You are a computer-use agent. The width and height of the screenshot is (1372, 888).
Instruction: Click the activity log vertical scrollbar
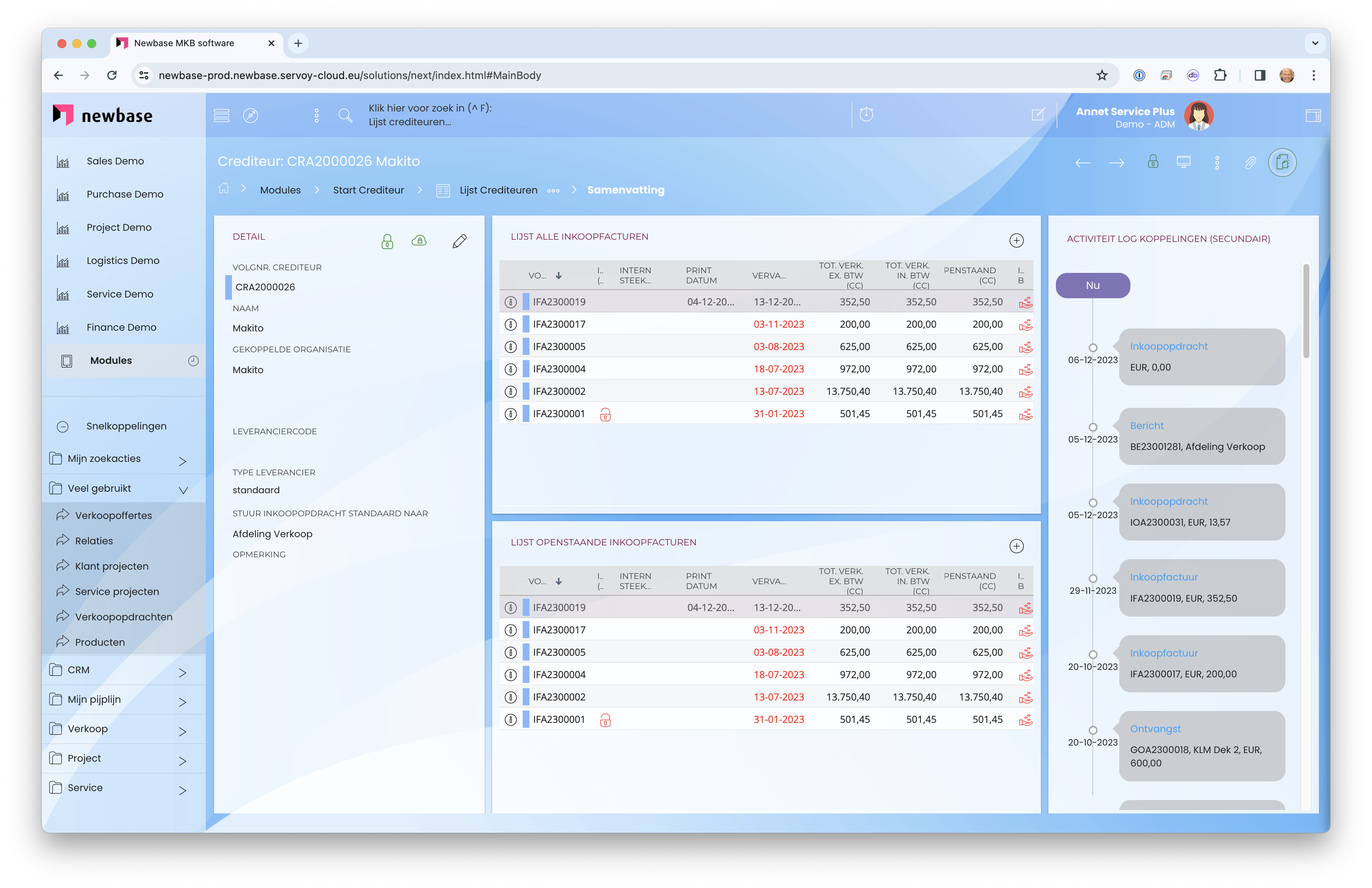[1306, 311]
